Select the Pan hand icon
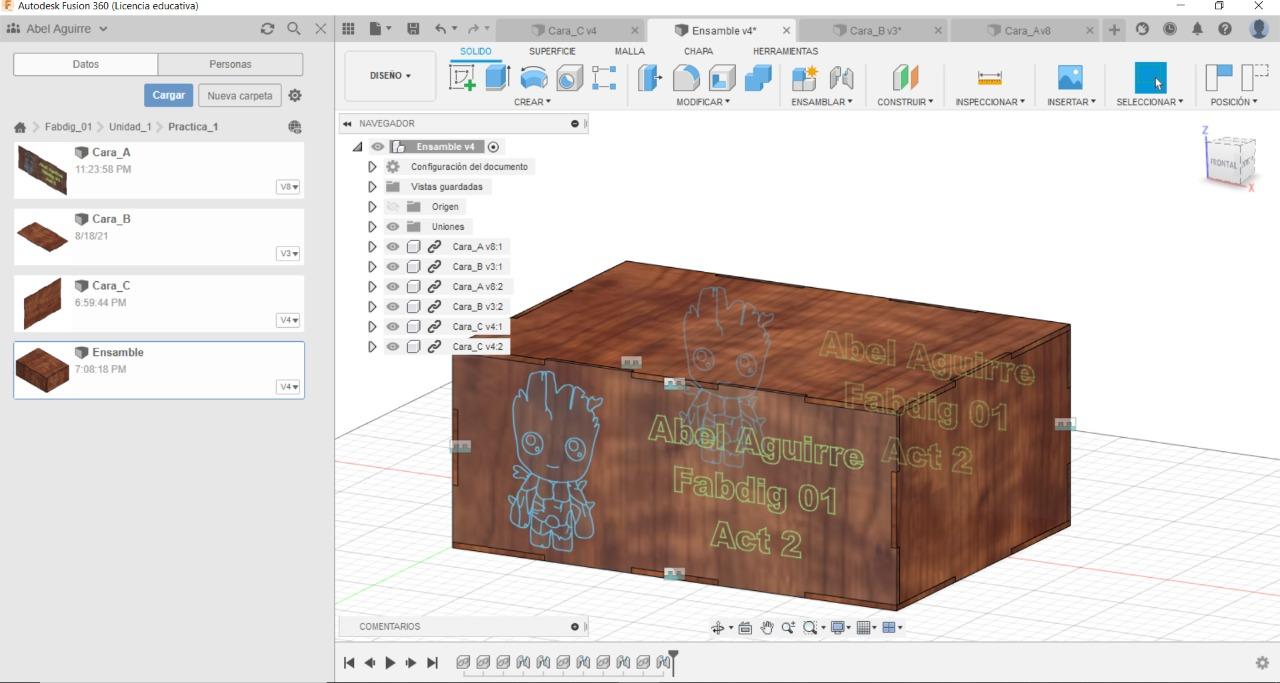The height and width of the screenshot is (683, 1280). [x=767, y=628]
